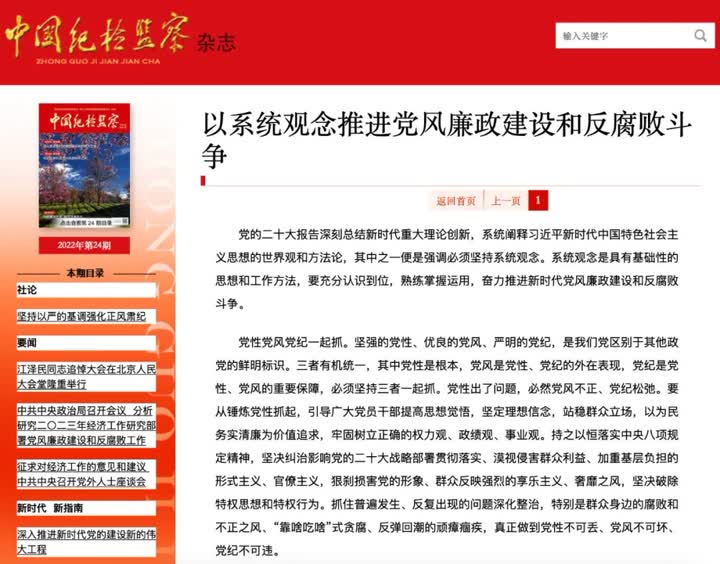Open 征求对经济工作的意见和建议 article link
The height and width of the screenshot is (564, 720).
(83, 474)
